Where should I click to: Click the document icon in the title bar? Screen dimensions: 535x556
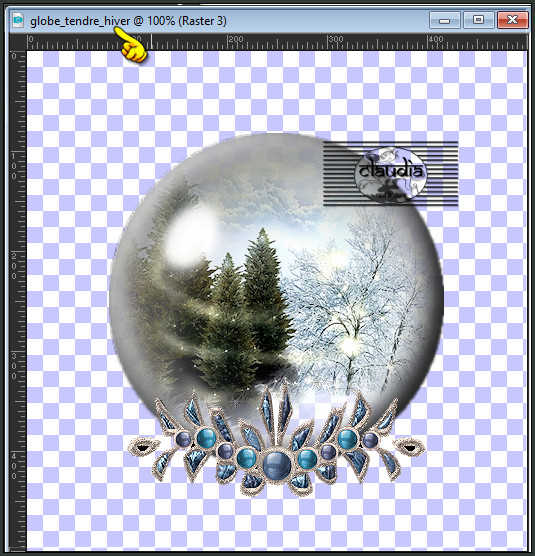coord(18,20)
